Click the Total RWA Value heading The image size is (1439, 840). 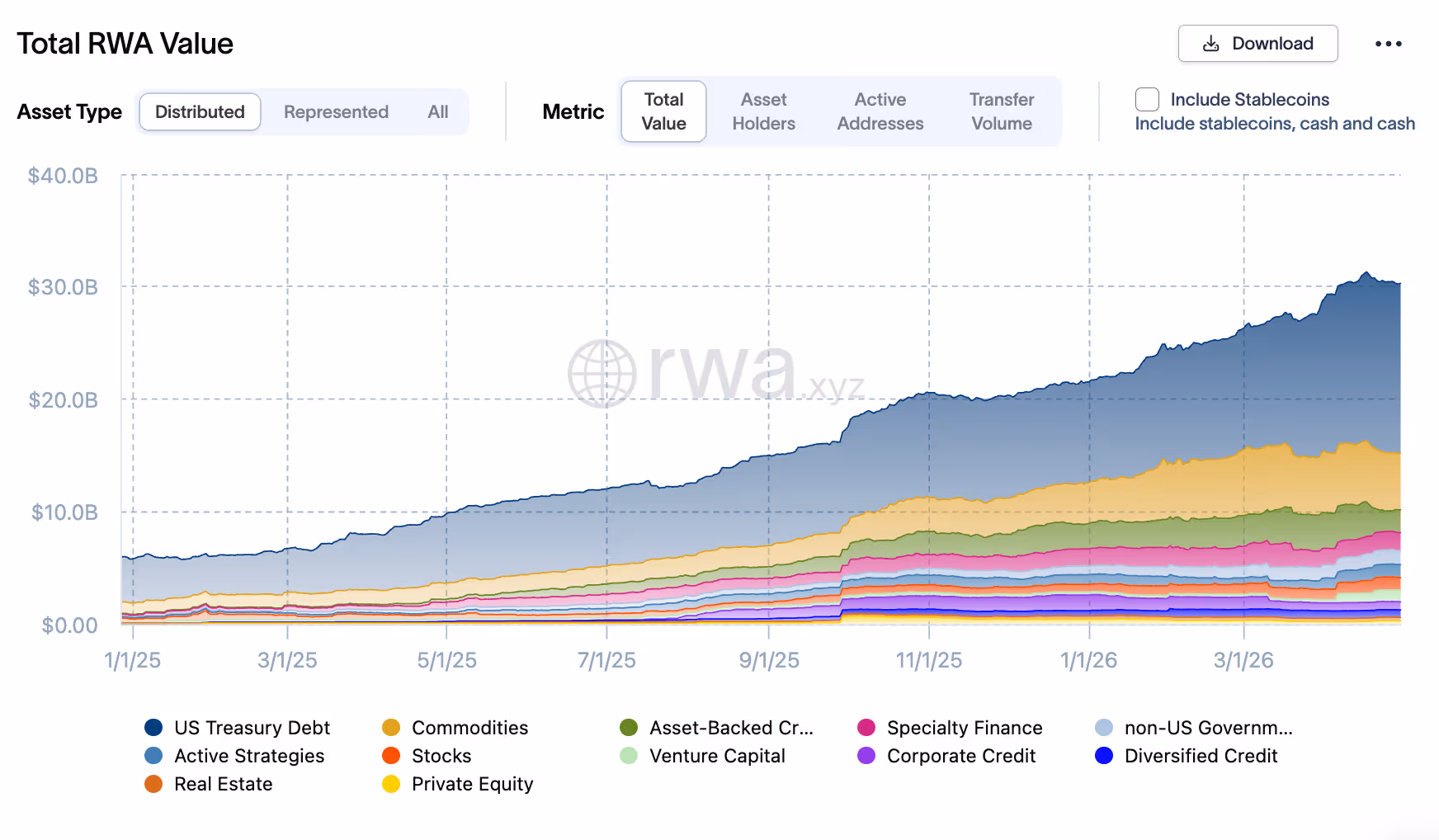coord(125,44)
